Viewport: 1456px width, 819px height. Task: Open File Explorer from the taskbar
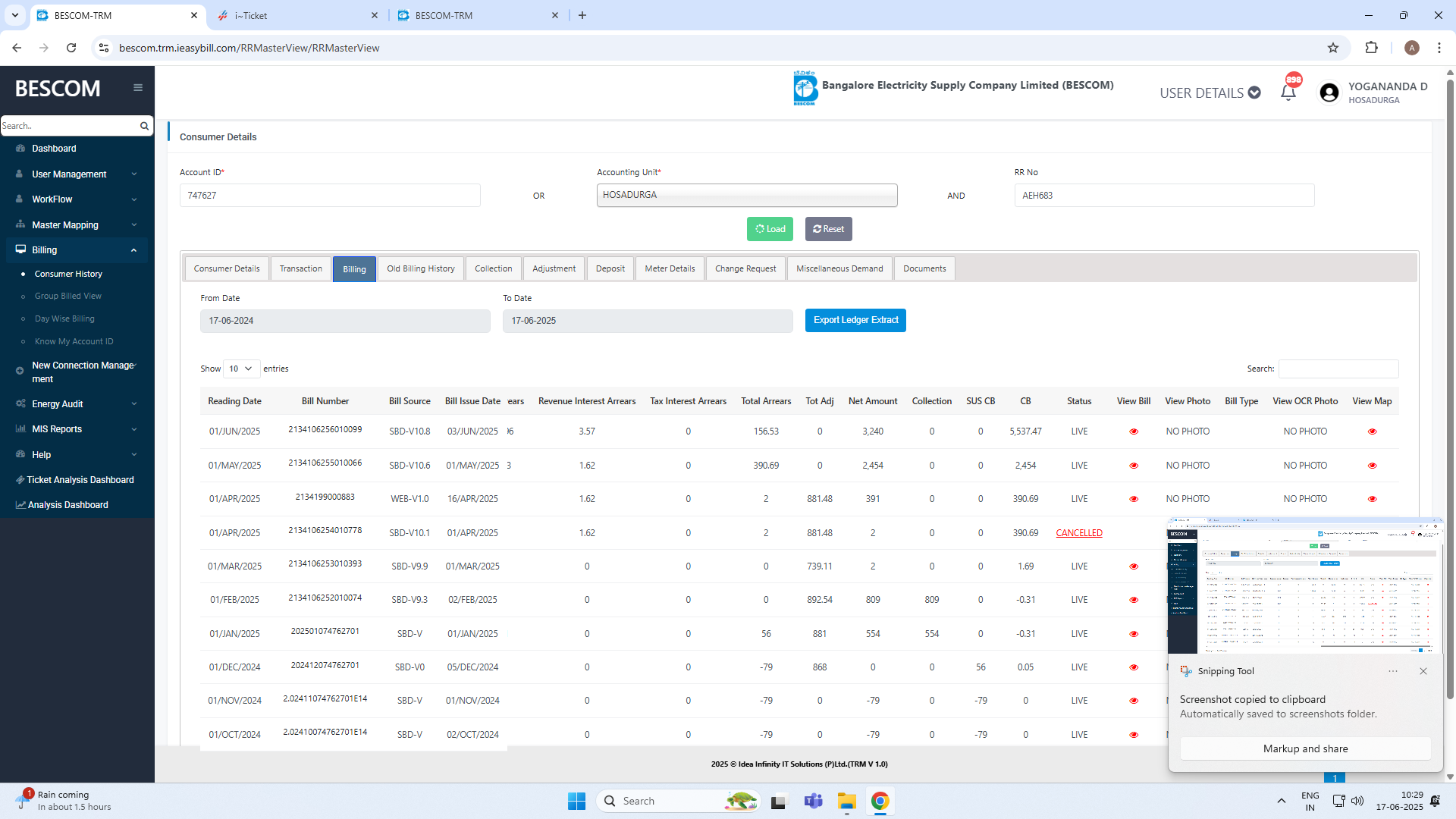(x=846, y=801)
